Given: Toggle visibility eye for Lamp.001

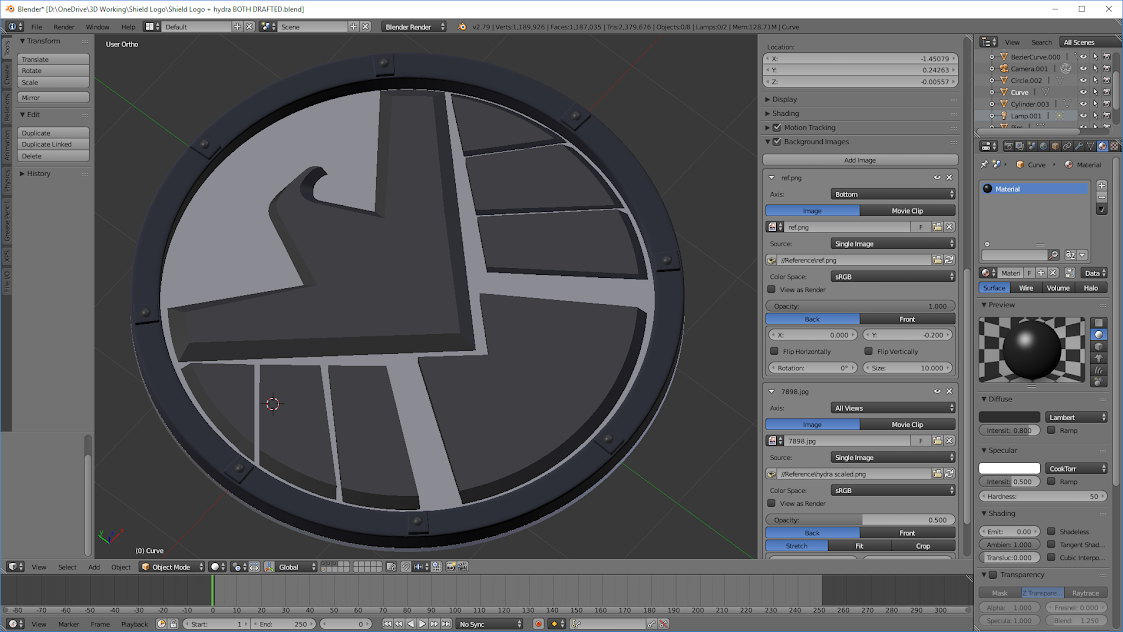Looking at the screenshot, I should [1083, 115].
